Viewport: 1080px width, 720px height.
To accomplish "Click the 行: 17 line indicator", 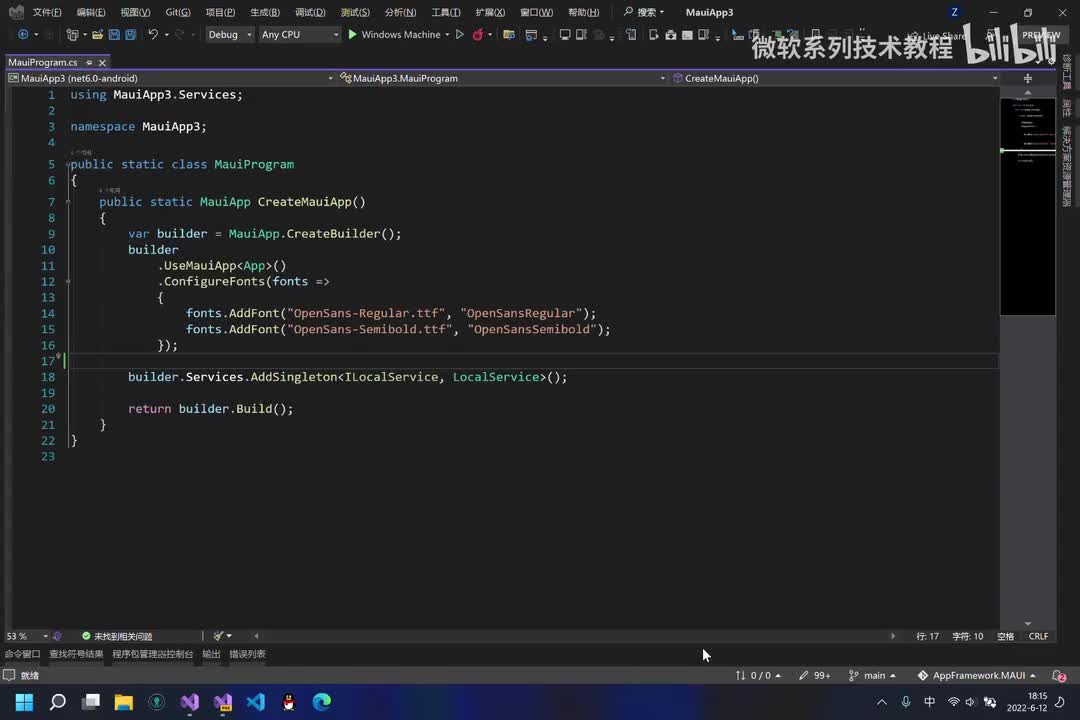I will [927, 636].
